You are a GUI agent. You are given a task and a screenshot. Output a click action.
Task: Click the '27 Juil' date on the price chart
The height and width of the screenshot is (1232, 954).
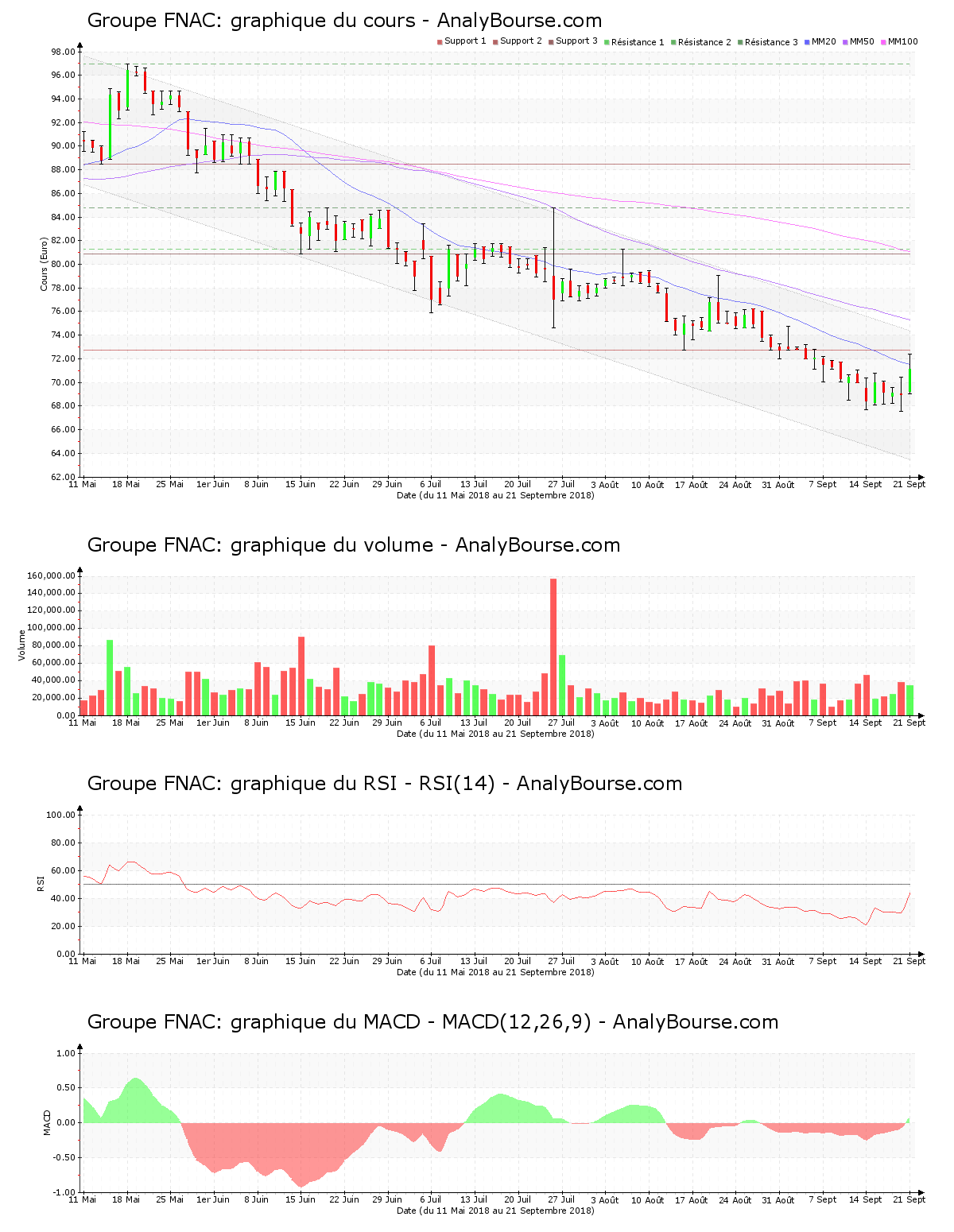pyautogui.click(x=561, y=484)
